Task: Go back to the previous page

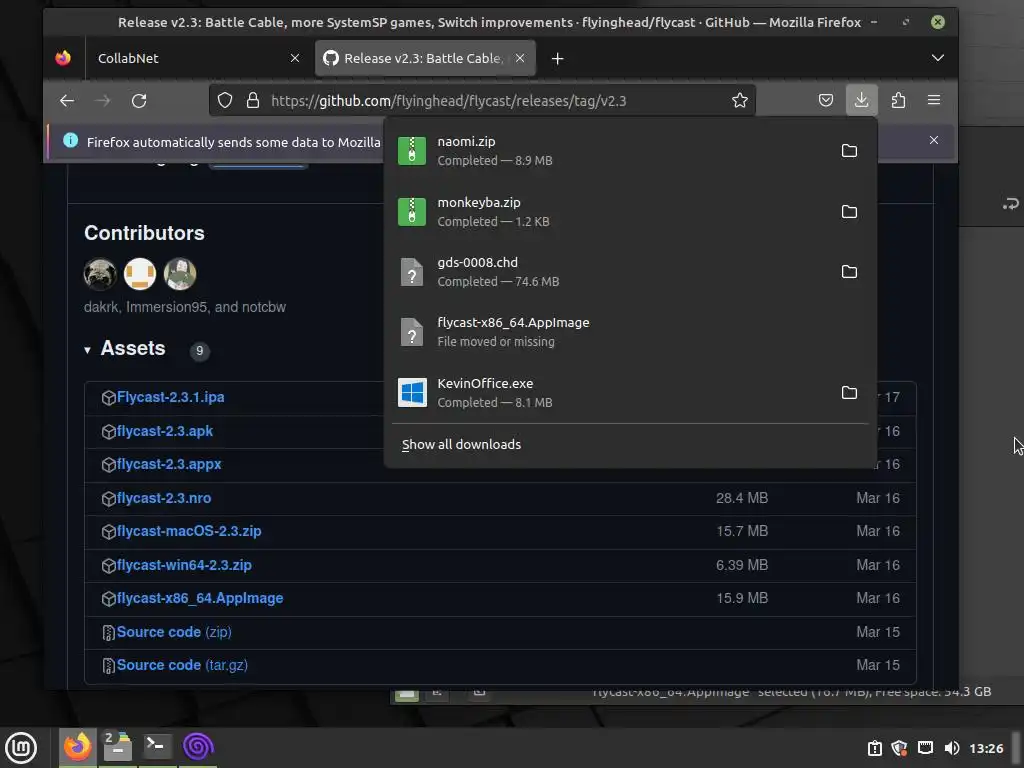Action: tap(67, 101)
